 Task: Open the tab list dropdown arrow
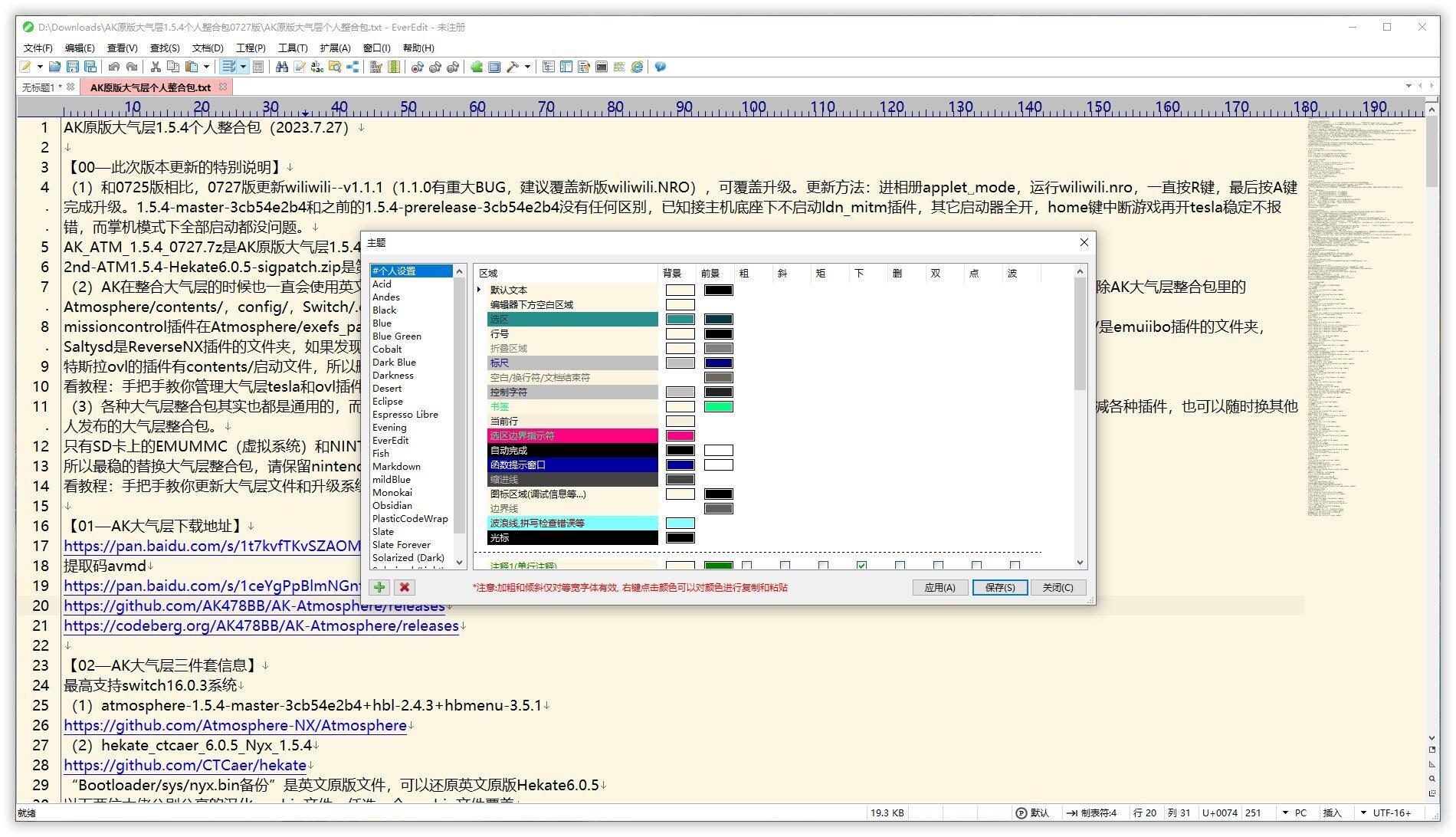[1408, 86]
